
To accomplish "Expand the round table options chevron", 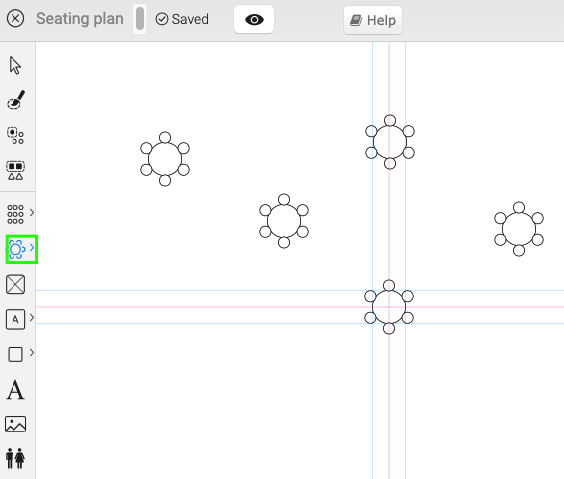I will click(32, 247).
